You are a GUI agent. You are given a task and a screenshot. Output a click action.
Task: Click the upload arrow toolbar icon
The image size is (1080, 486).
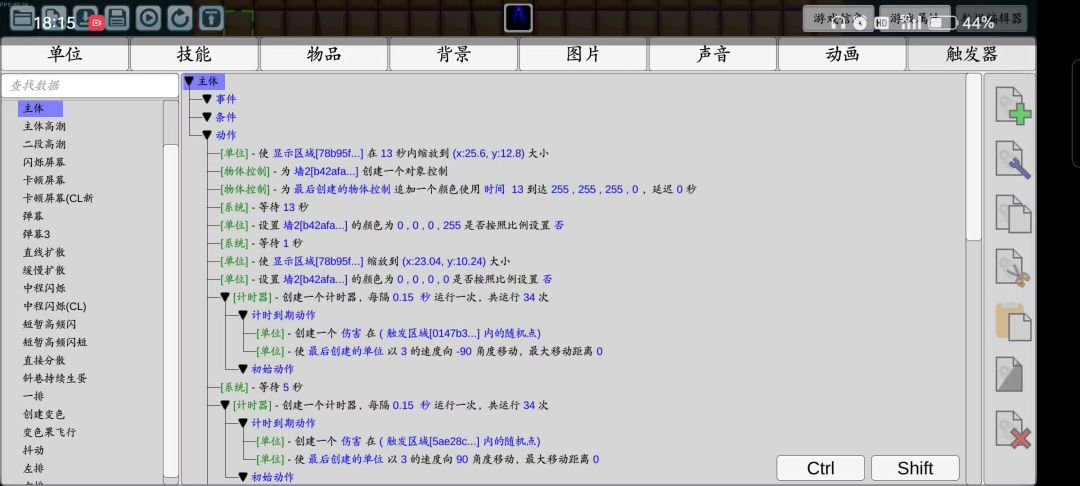[211, 18]
